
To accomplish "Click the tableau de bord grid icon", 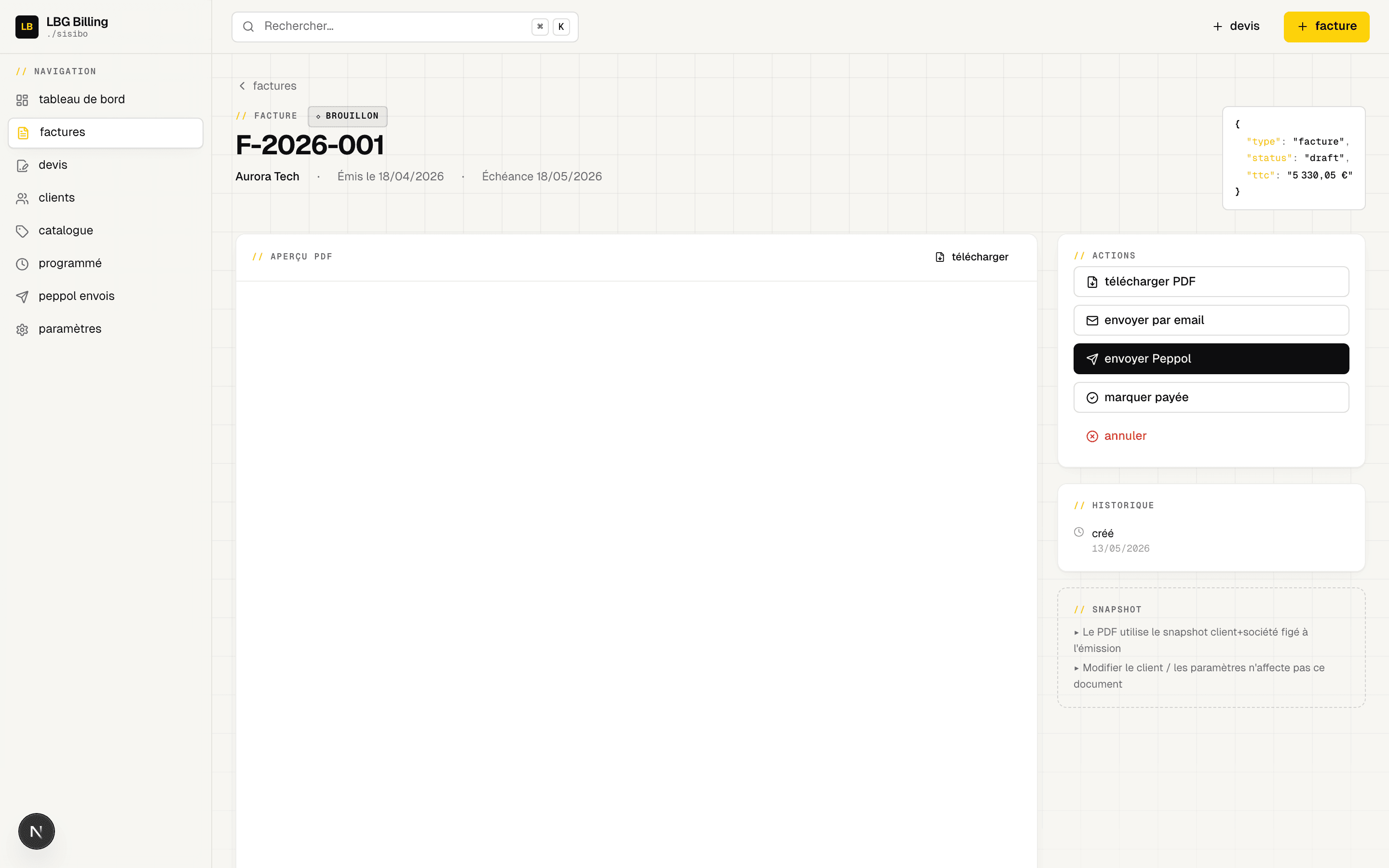I will (22, 100).
